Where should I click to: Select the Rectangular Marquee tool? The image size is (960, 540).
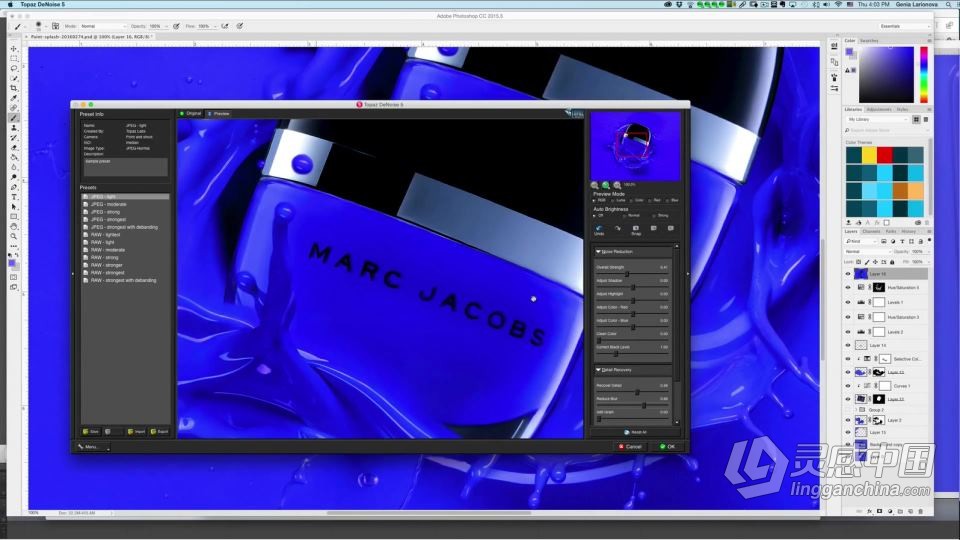pos(13,58)
